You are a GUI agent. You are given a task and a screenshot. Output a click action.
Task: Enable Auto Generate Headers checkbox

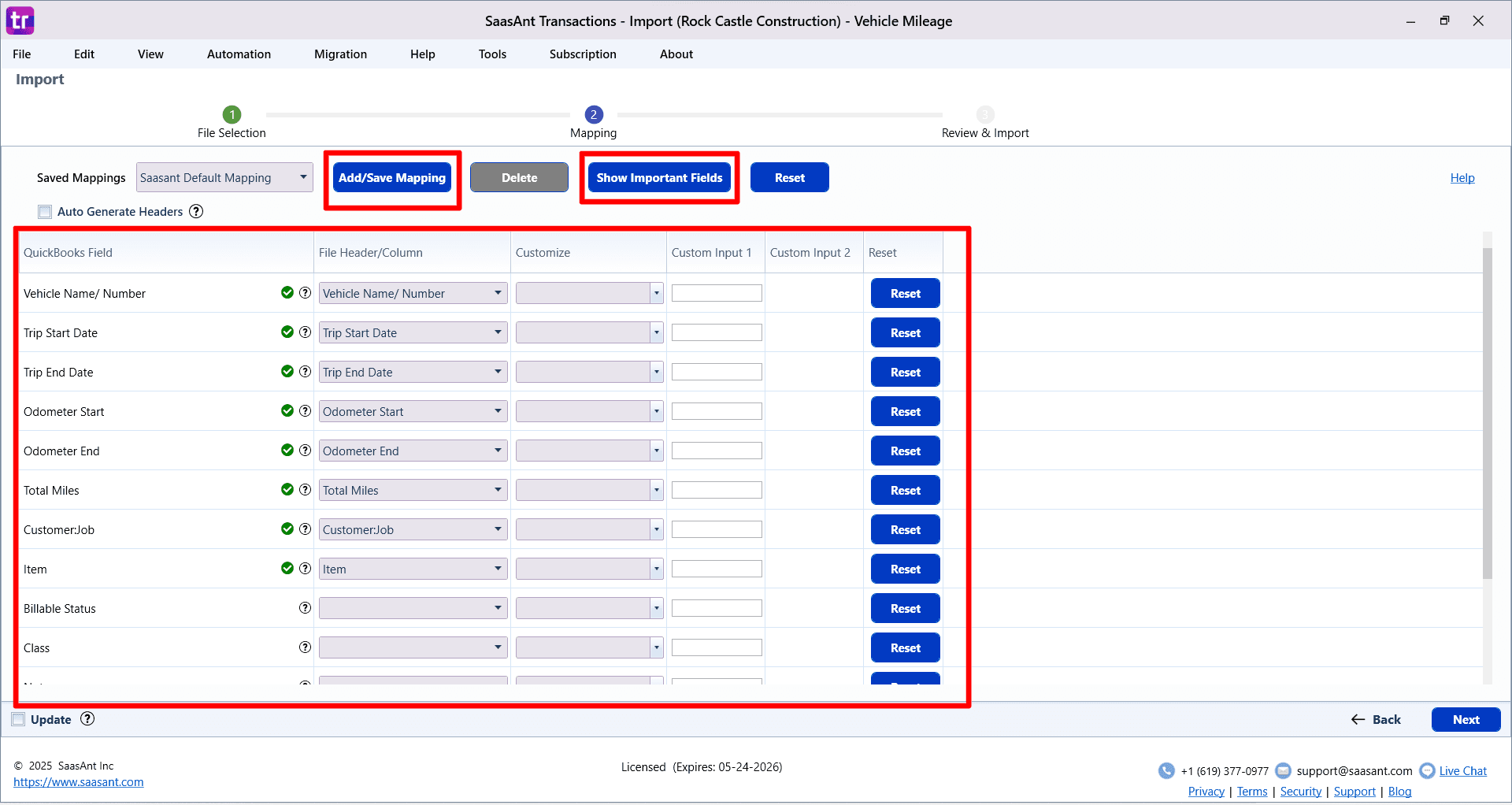click(45, 212)
